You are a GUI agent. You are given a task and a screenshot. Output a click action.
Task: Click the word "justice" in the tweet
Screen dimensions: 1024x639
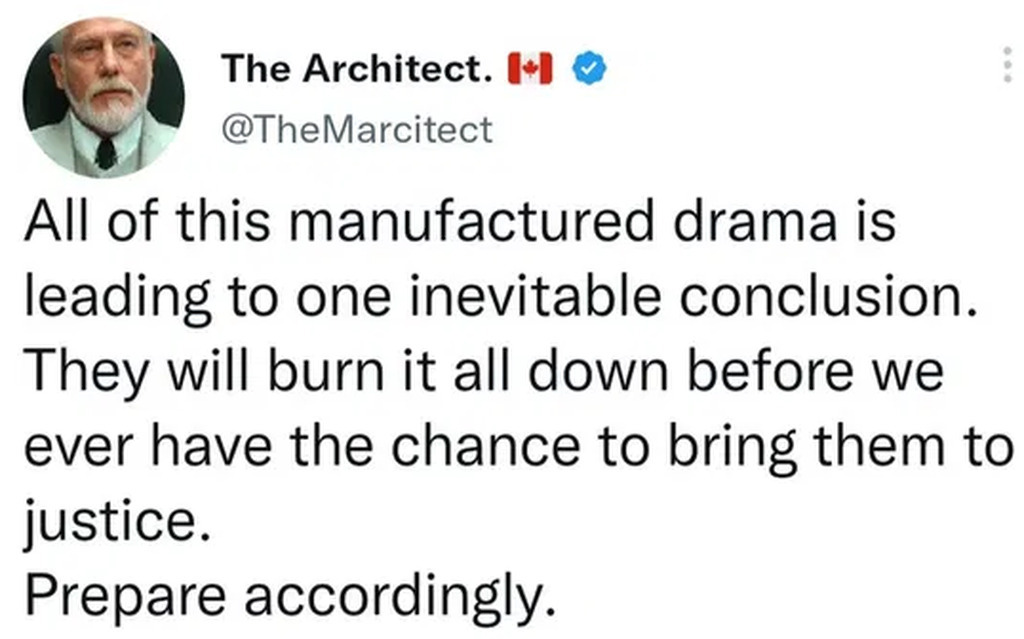[x=110, y=523]
